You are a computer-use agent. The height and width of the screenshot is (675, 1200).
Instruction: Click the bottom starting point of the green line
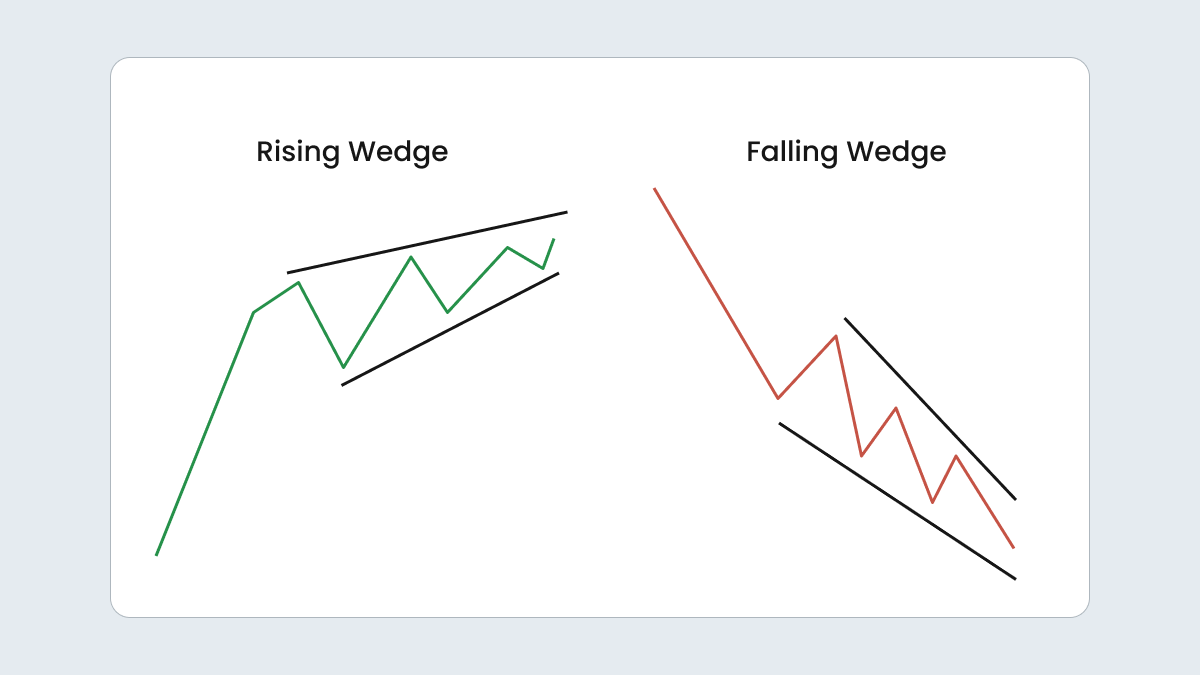tap(157, 554)
